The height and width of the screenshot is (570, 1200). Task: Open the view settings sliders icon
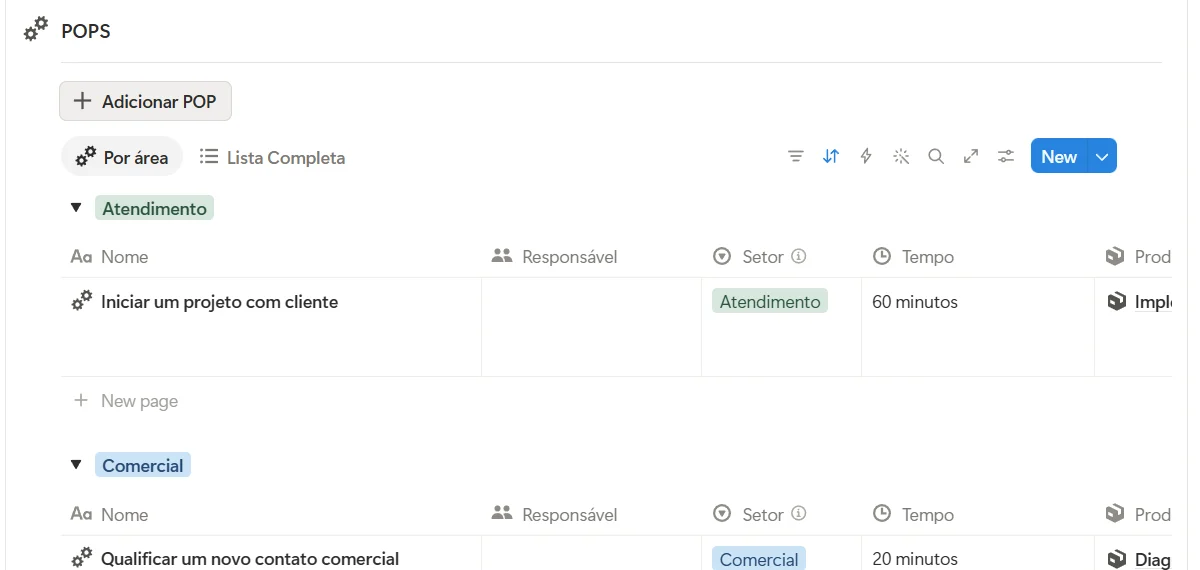click(x=1006, y=157)
